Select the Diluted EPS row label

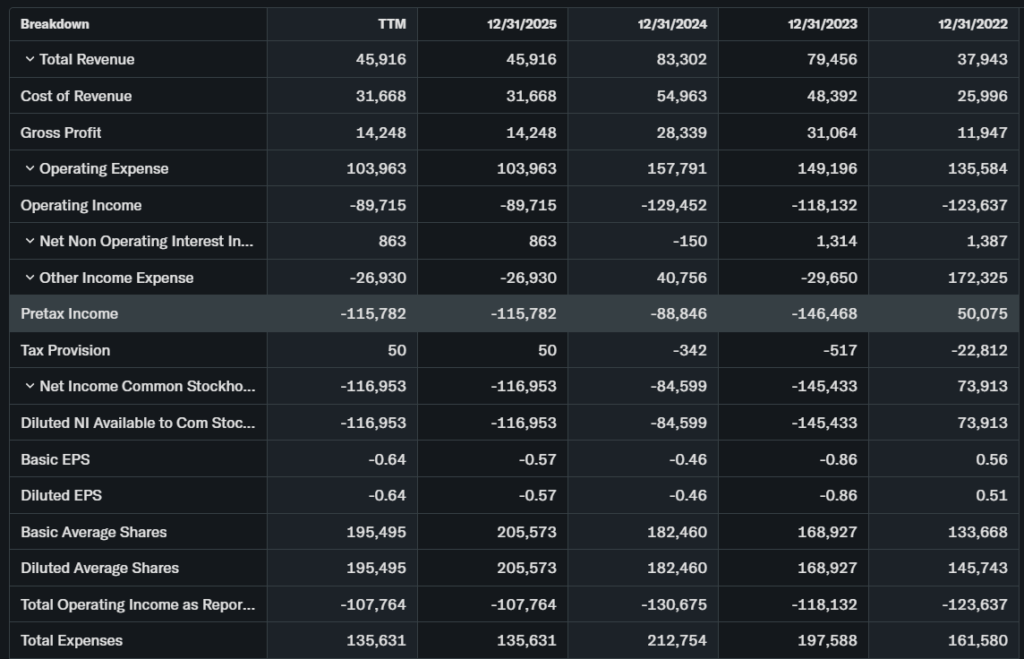tap(61, 496)
